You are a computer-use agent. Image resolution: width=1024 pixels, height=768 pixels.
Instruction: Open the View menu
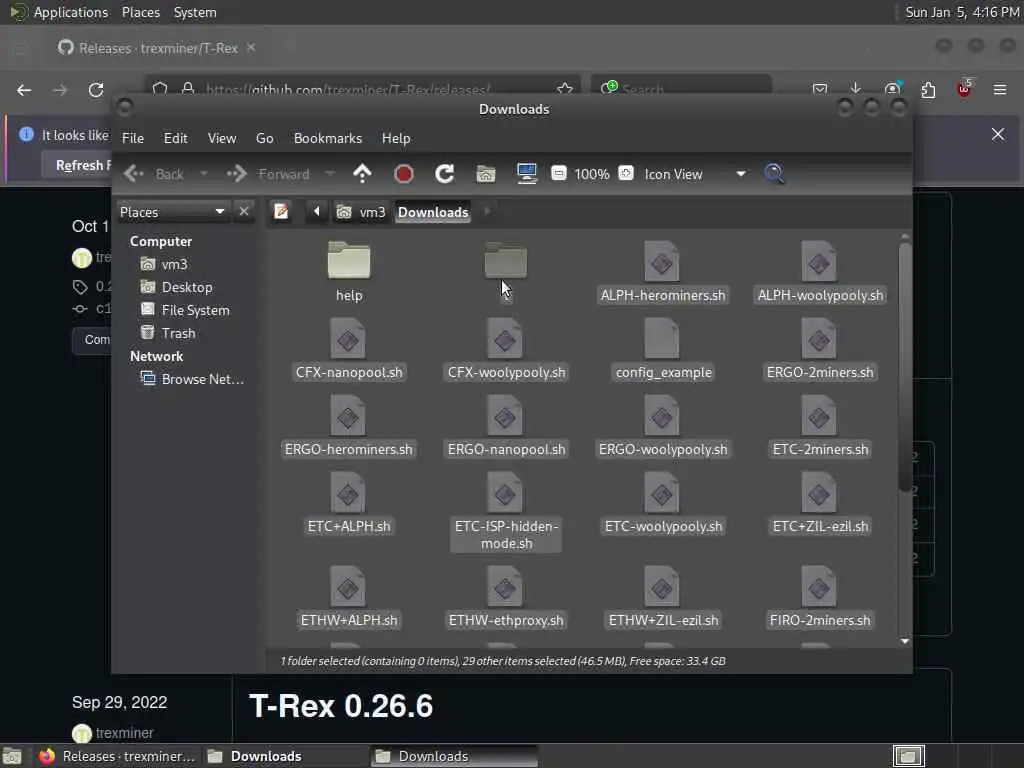pos(222,138)
